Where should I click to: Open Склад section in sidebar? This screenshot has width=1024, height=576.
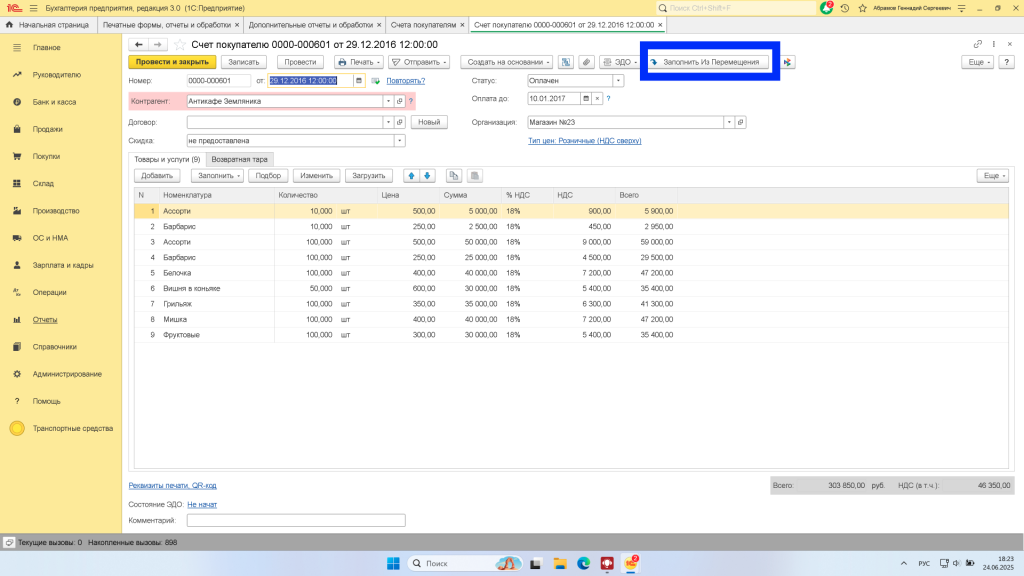pos(43,184)
